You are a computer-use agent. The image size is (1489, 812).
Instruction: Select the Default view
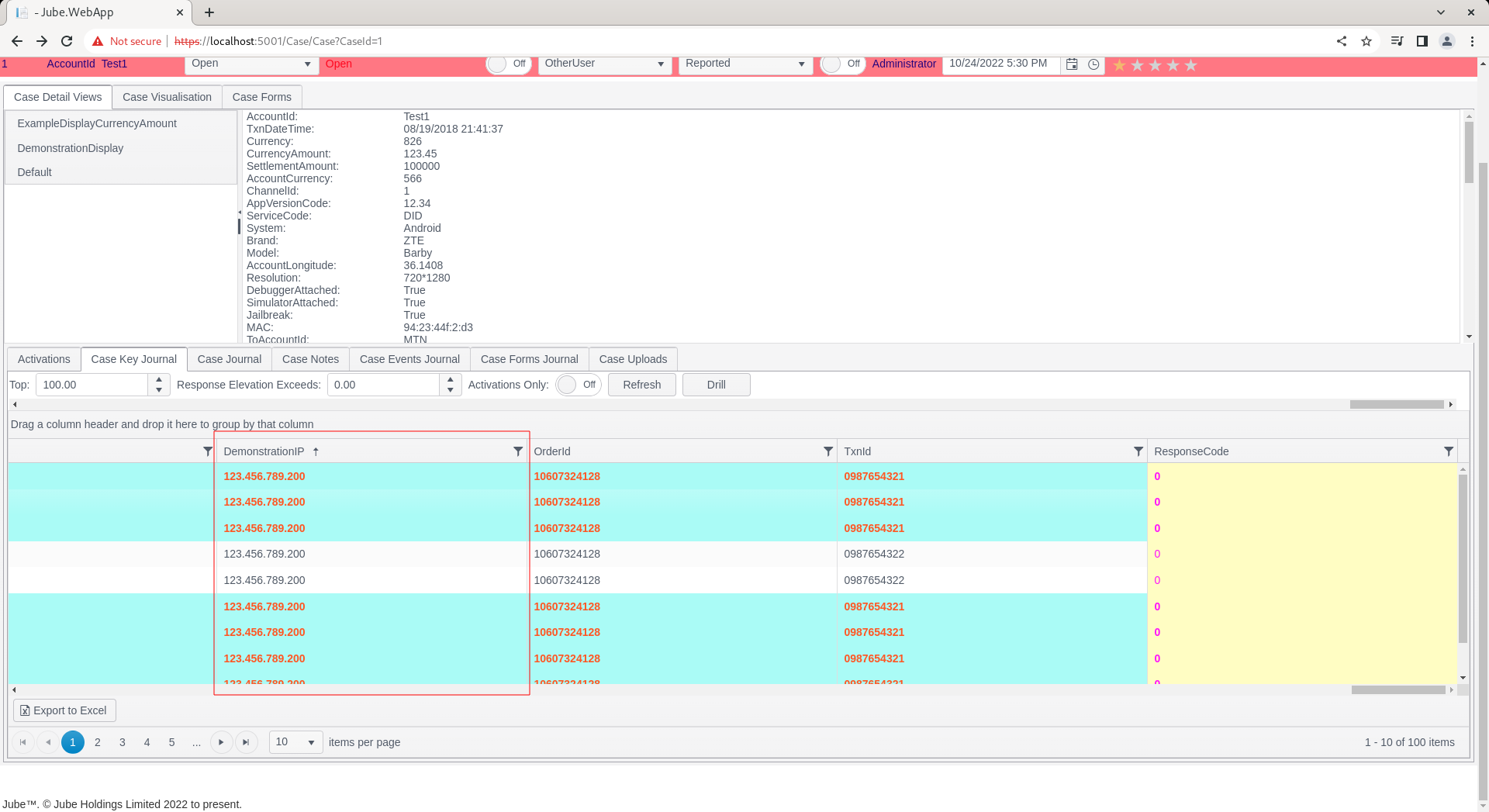point(121,172)
